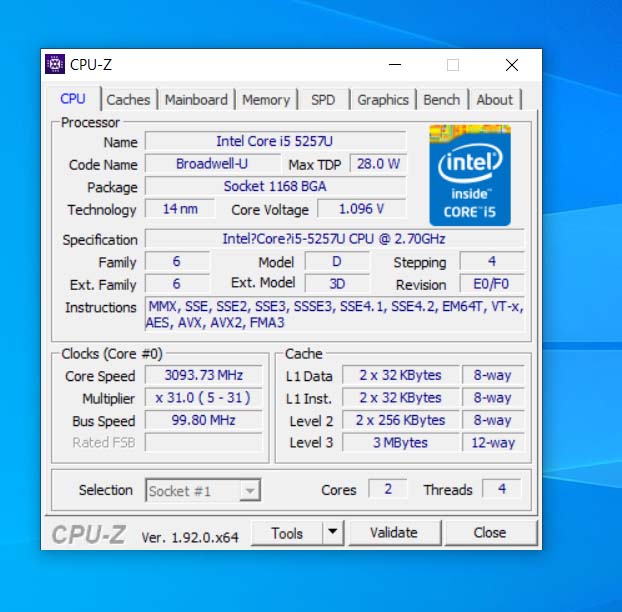Expand the Tools button dropdown arrow
The width and height of the screenshot is (622, 612).
pos(333,533)
